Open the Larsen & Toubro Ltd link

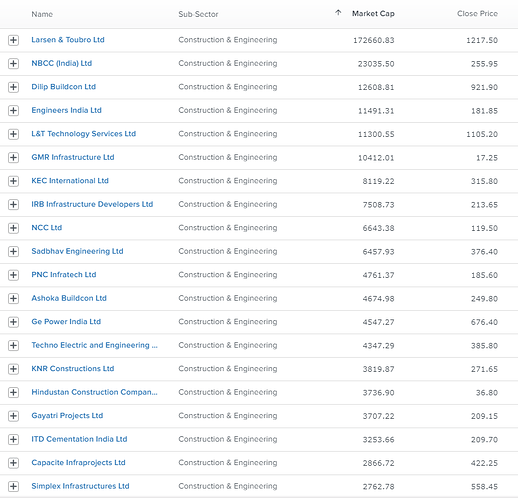pyautogui.click(x=68, y=40)
